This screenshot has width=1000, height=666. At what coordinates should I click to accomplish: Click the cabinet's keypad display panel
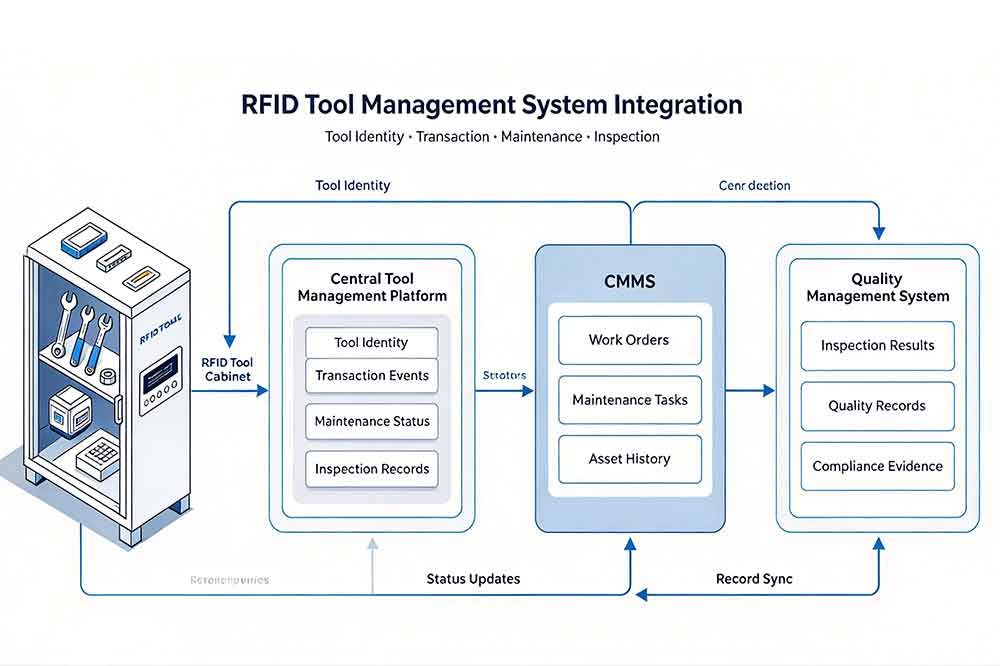tap(161, 381)
